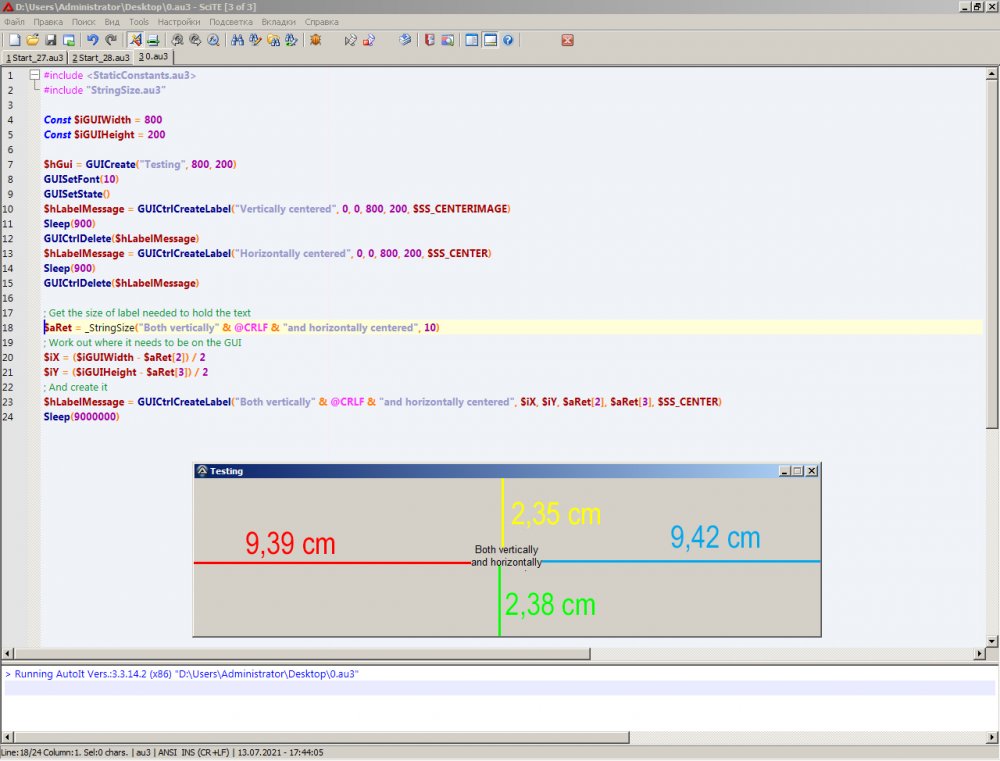
Task: Click line number 18 in the margin
Action: click(x=8, y=328)
